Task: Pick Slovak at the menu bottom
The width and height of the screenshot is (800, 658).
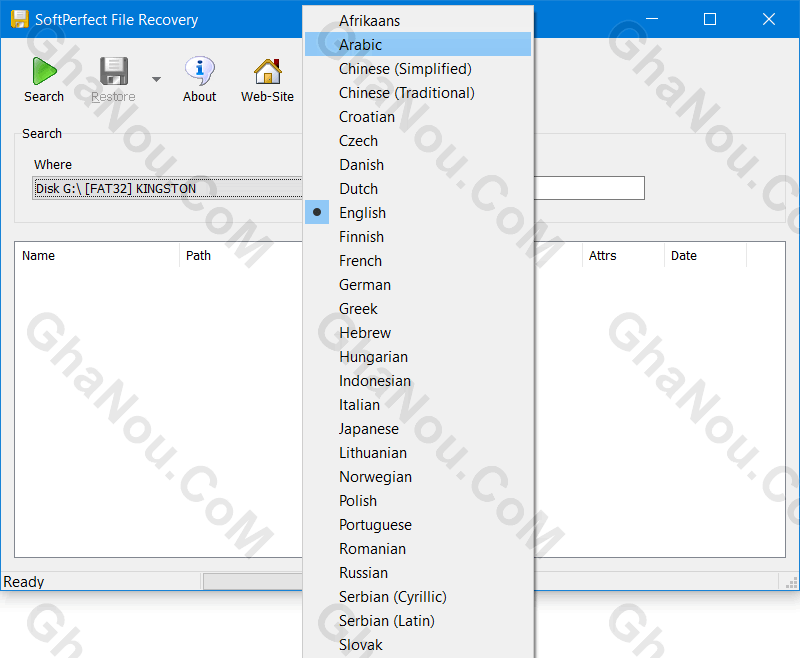Action: [418, 644]
